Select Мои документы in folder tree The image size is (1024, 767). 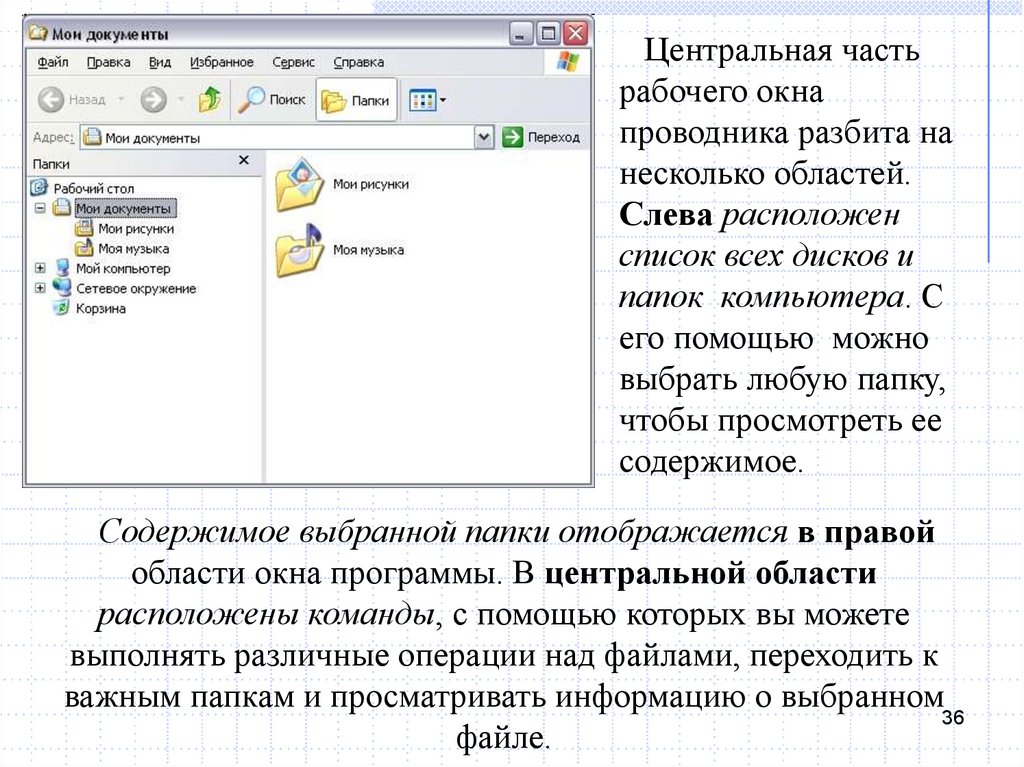pyautogui.click(x=123, y=208)
